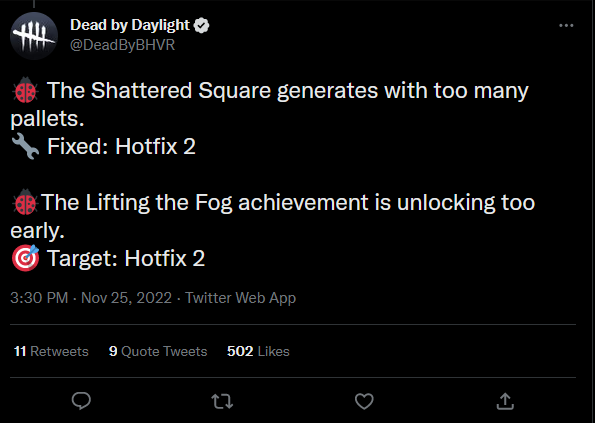
Task: Like the tweet with the heart icon
Action: pos(364,401)
